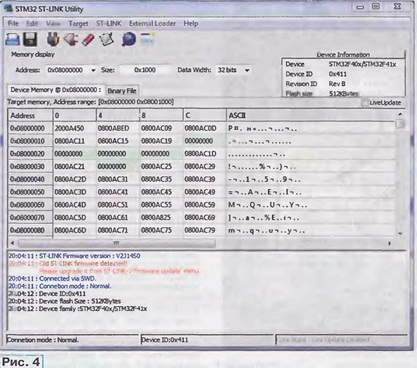
Task: Click the Save file floppy icon
Action: (31, 40)
